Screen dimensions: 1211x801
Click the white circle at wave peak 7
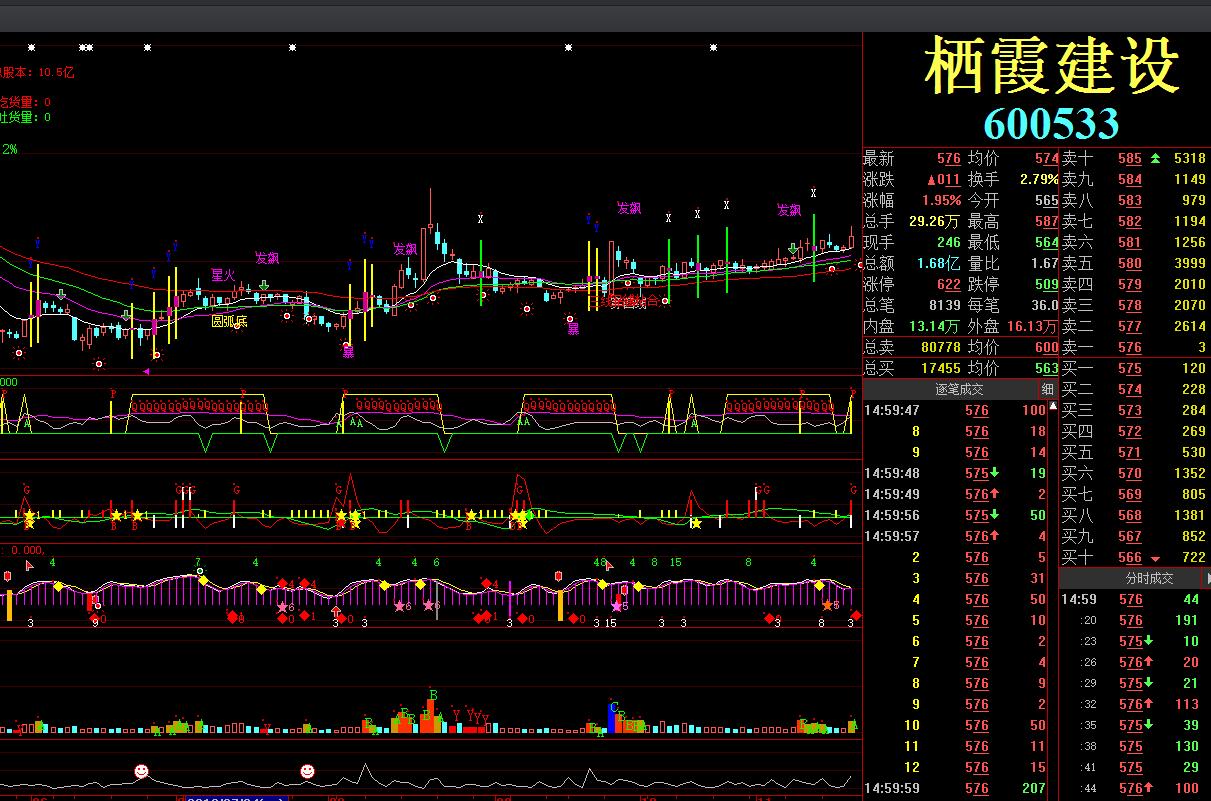(x=200, y=571)
